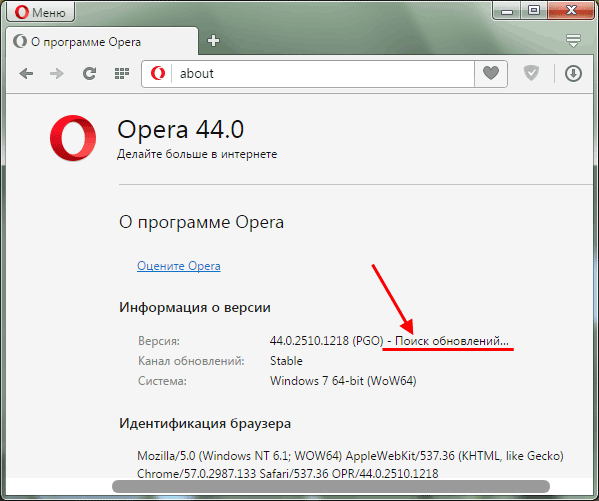Click version number 44.0.2510.1218 (PGO)
599x501 pixels.
[x=326, y=341]
